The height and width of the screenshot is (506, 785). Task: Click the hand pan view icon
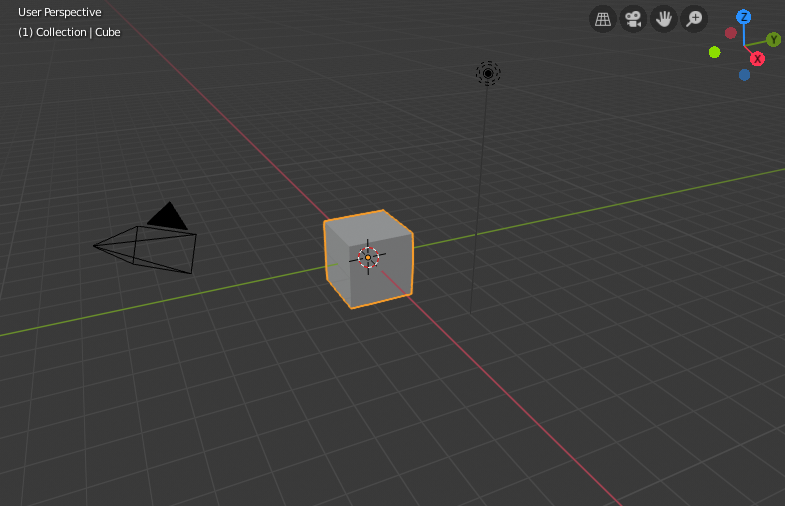[664, 19]
